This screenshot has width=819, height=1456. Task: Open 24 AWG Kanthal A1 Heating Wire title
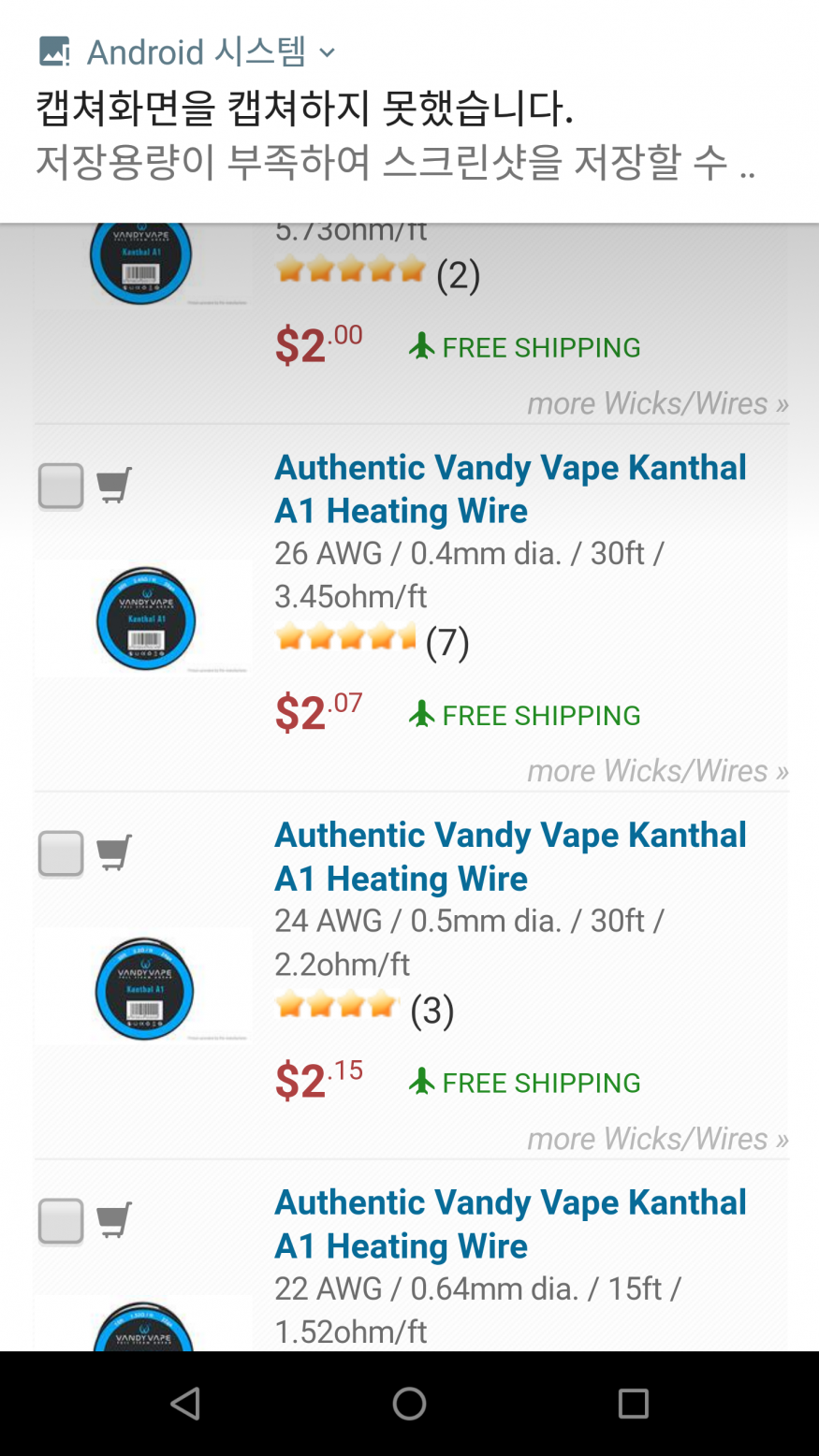(510, 856)
